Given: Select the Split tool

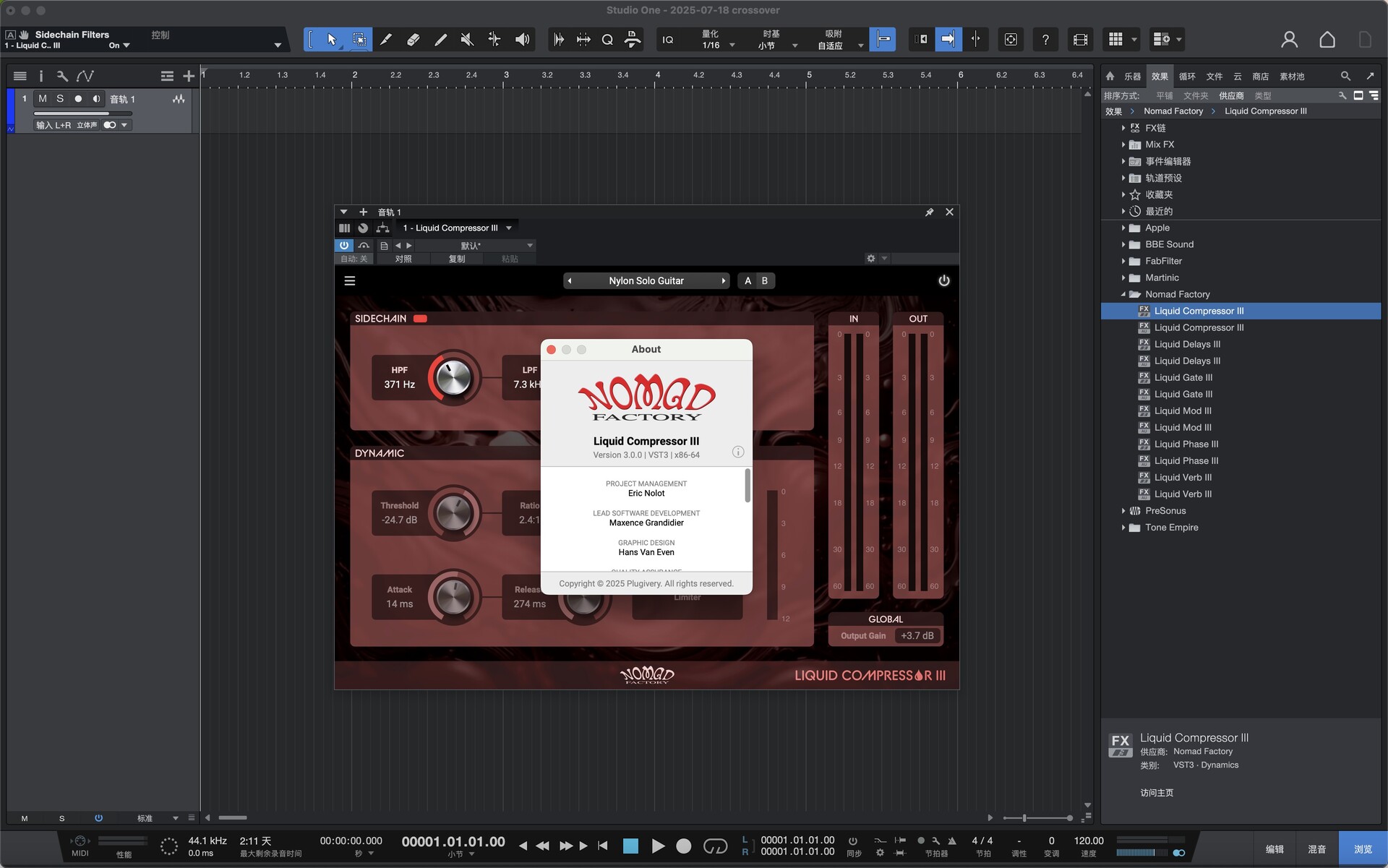Looking at the screenshot, I should (386, 40).
